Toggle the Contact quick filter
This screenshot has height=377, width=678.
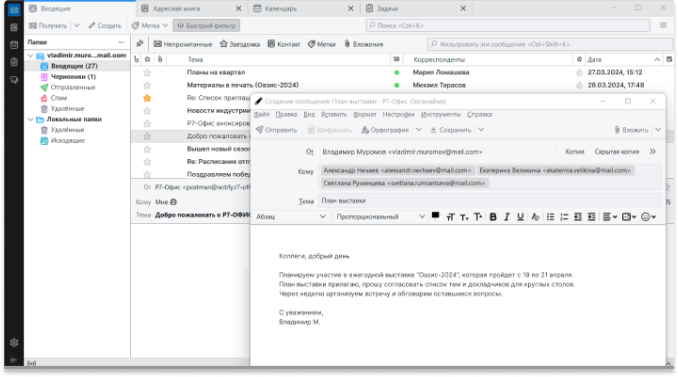284,44
